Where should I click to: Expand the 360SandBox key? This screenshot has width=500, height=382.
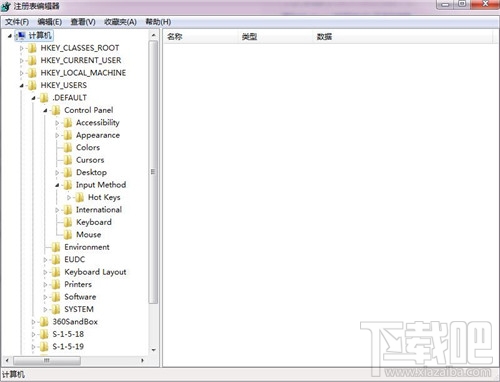33,322
